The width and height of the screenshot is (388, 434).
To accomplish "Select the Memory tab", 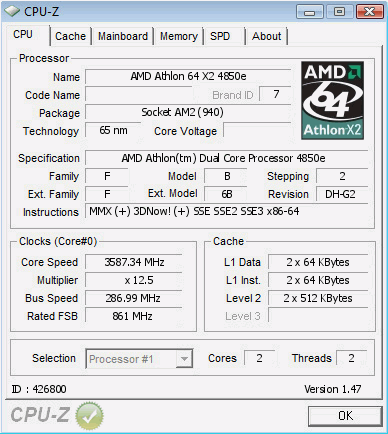I will pyautogui.click(x=179, y=36).
